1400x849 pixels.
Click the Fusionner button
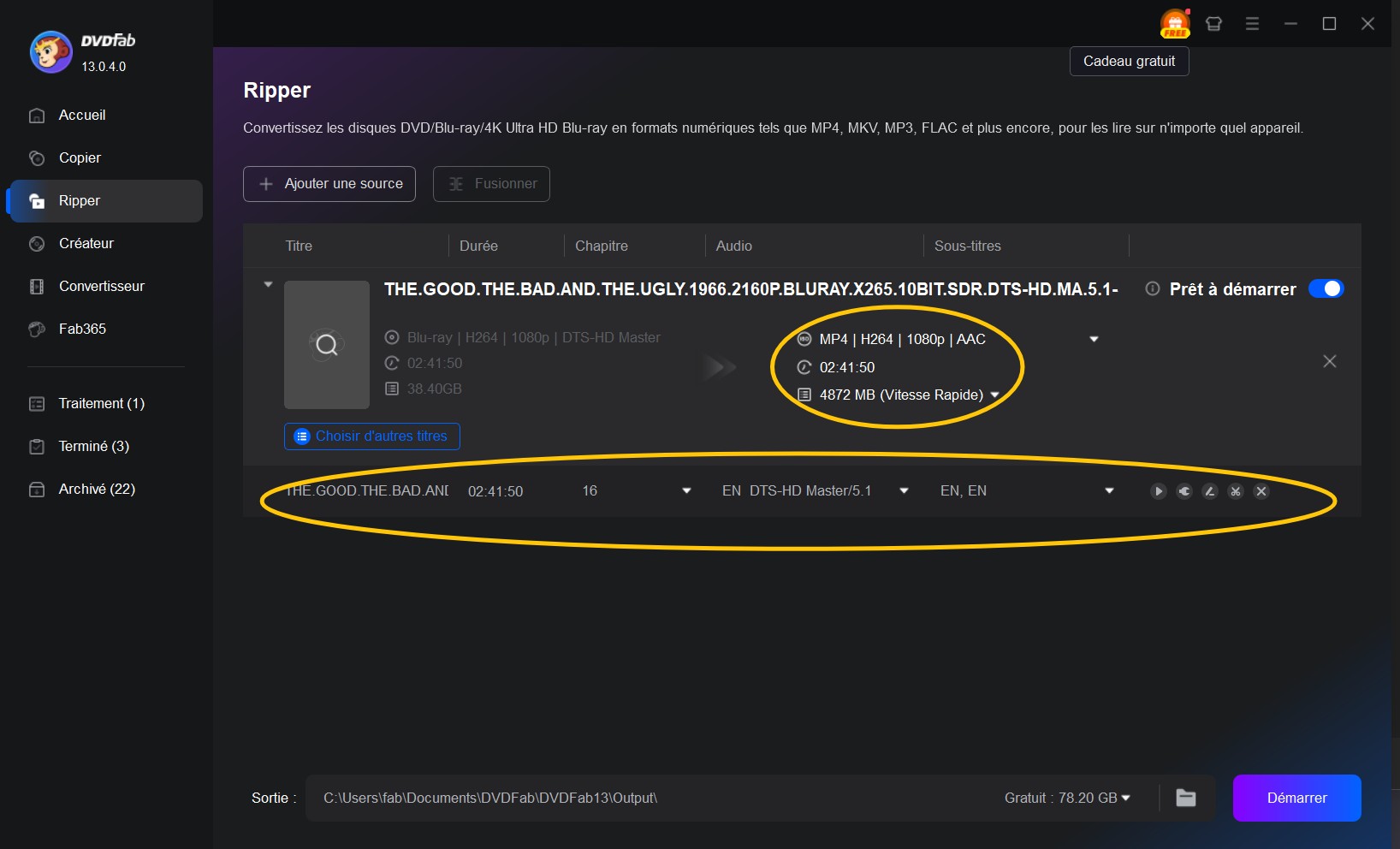tap(491, 184)
